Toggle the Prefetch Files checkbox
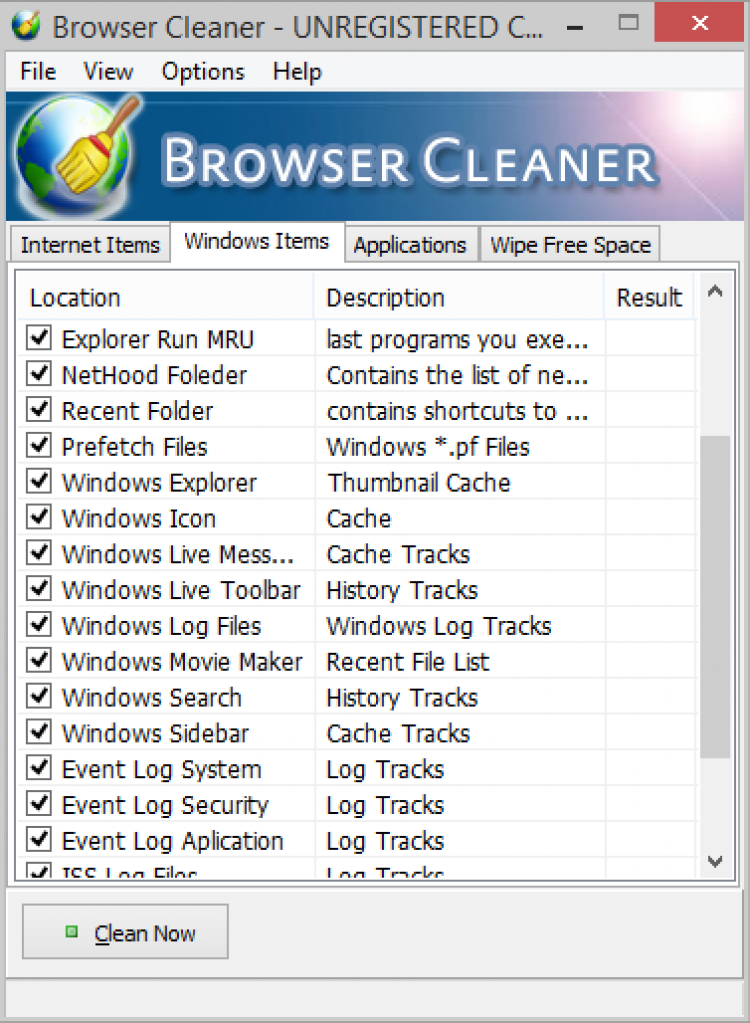The height and width of the screenshot is (1023, 750). 39,446
